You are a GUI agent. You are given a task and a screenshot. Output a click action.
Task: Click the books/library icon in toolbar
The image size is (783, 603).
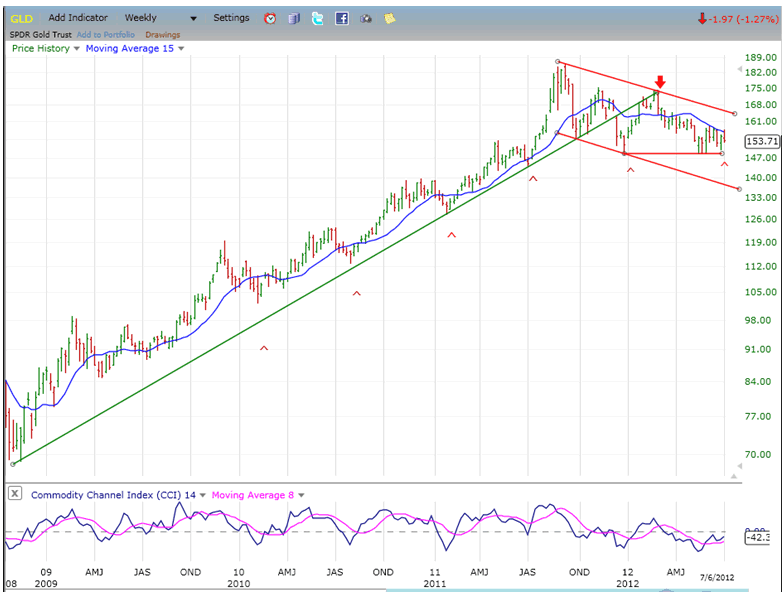(x=294, y=18)
